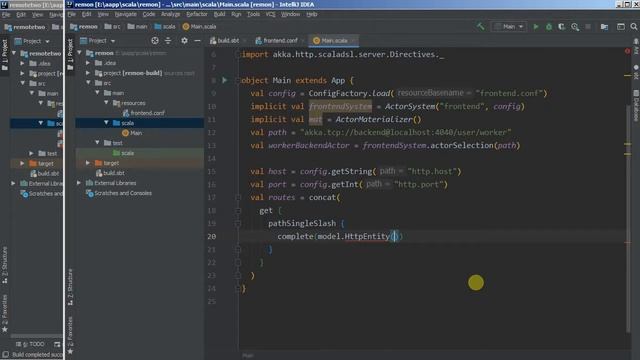Collapse the resources folder
This screenshot has width=640, height=360.
pyautogui.click(x=106, y=103)
